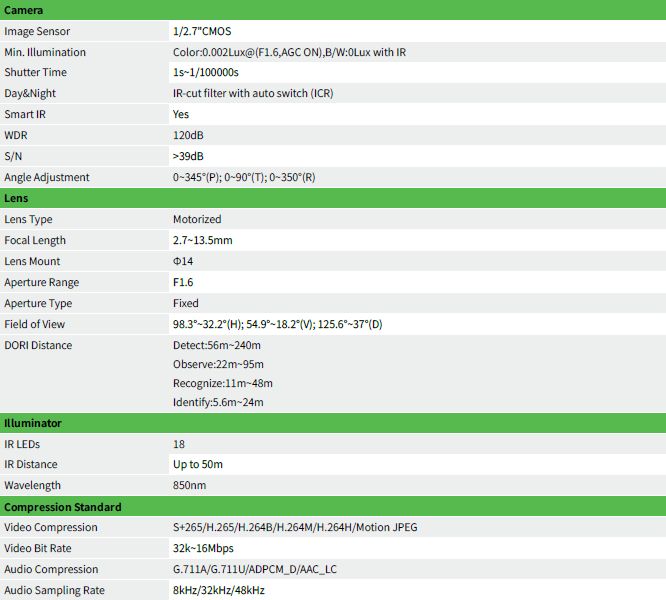Select the Aperture Type label

point(38,304)
